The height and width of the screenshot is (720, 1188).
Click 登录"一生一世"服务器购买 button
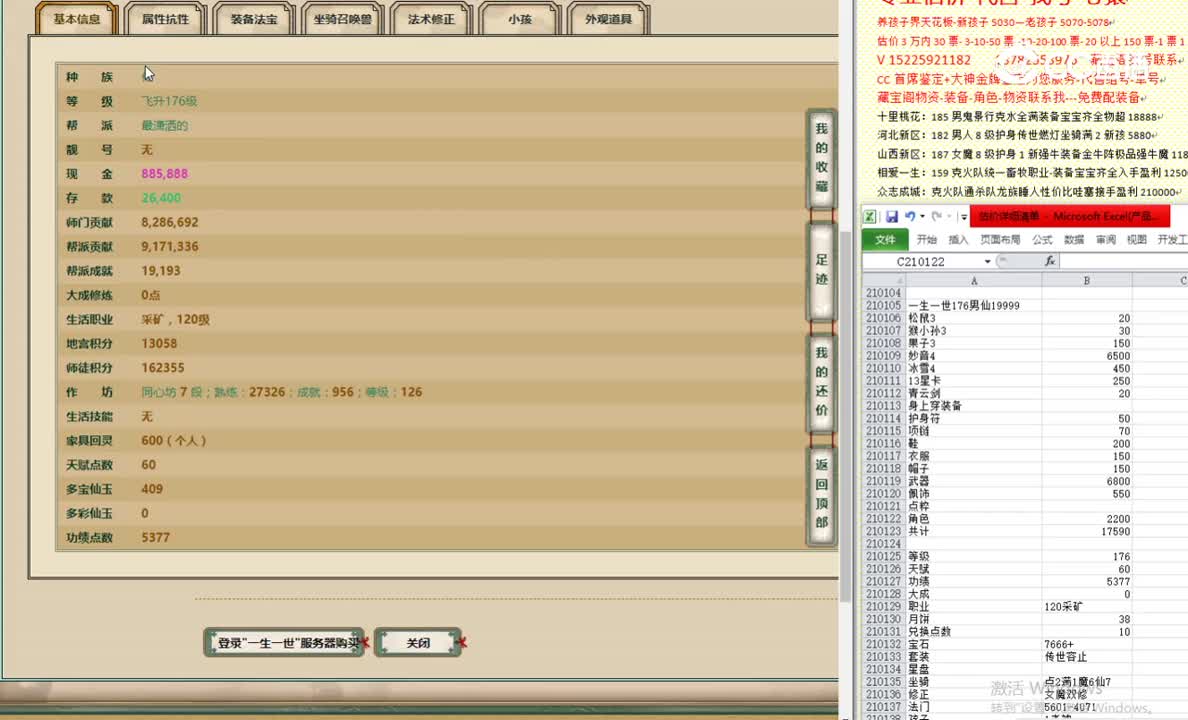(x=284, y=643)
